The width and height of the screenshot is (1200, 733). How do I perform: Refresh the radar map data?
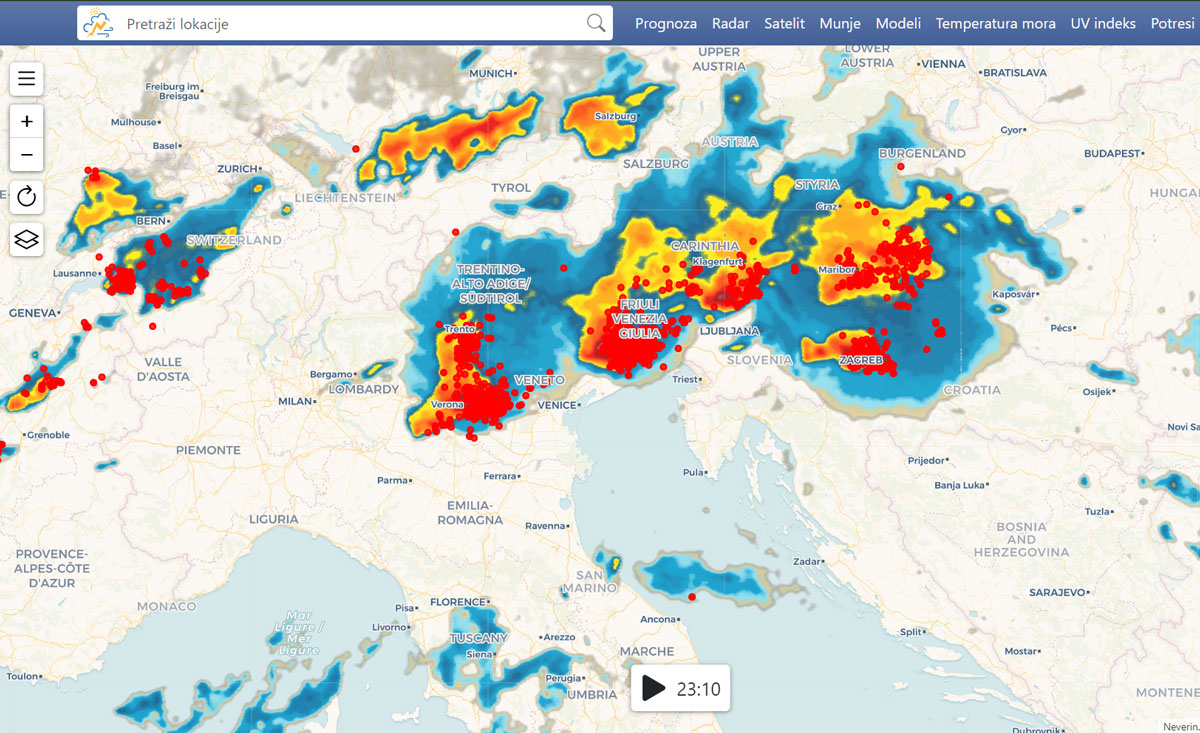click(x=27, y=197)
